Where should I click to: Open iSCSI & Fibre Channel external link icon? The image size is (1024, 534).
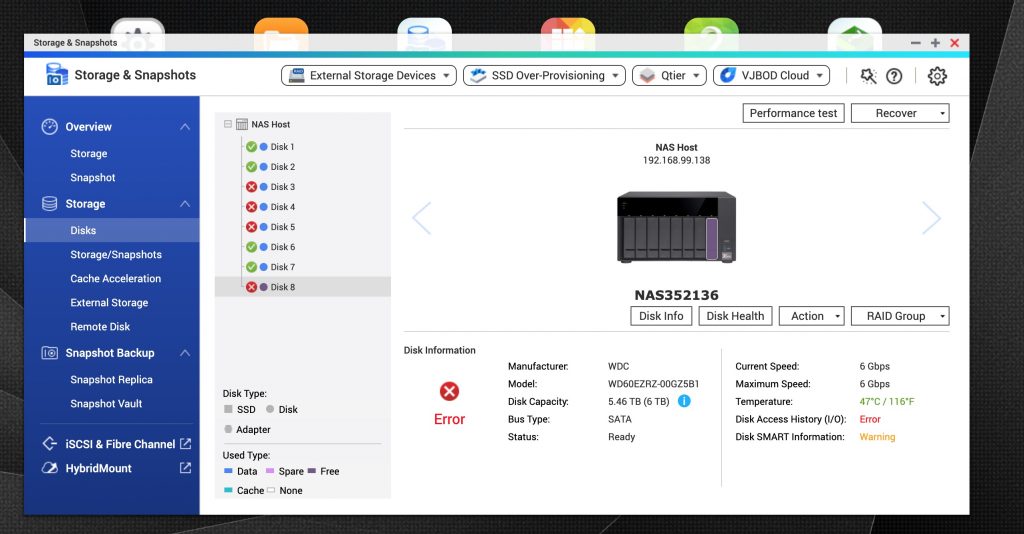click(185, 444)
